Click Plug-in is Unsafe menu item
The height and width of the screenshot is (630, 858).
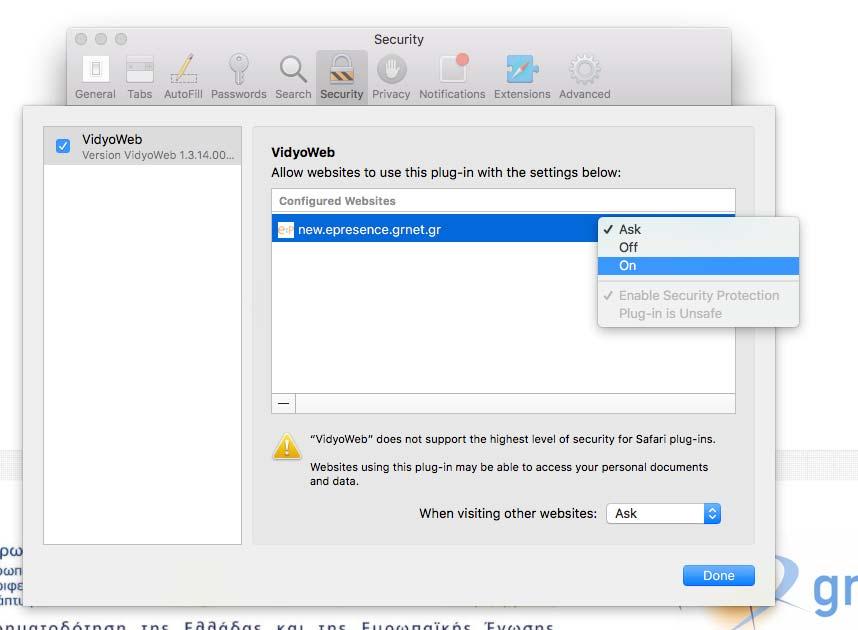tap(698, 314)
